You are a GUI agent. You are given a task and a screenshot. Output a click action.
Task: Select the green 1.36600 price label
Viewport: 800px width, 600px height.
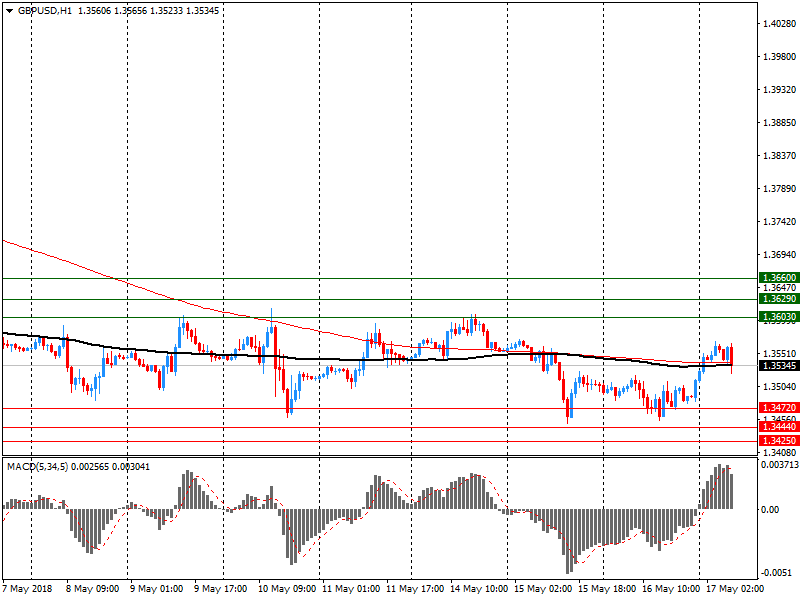778,278
